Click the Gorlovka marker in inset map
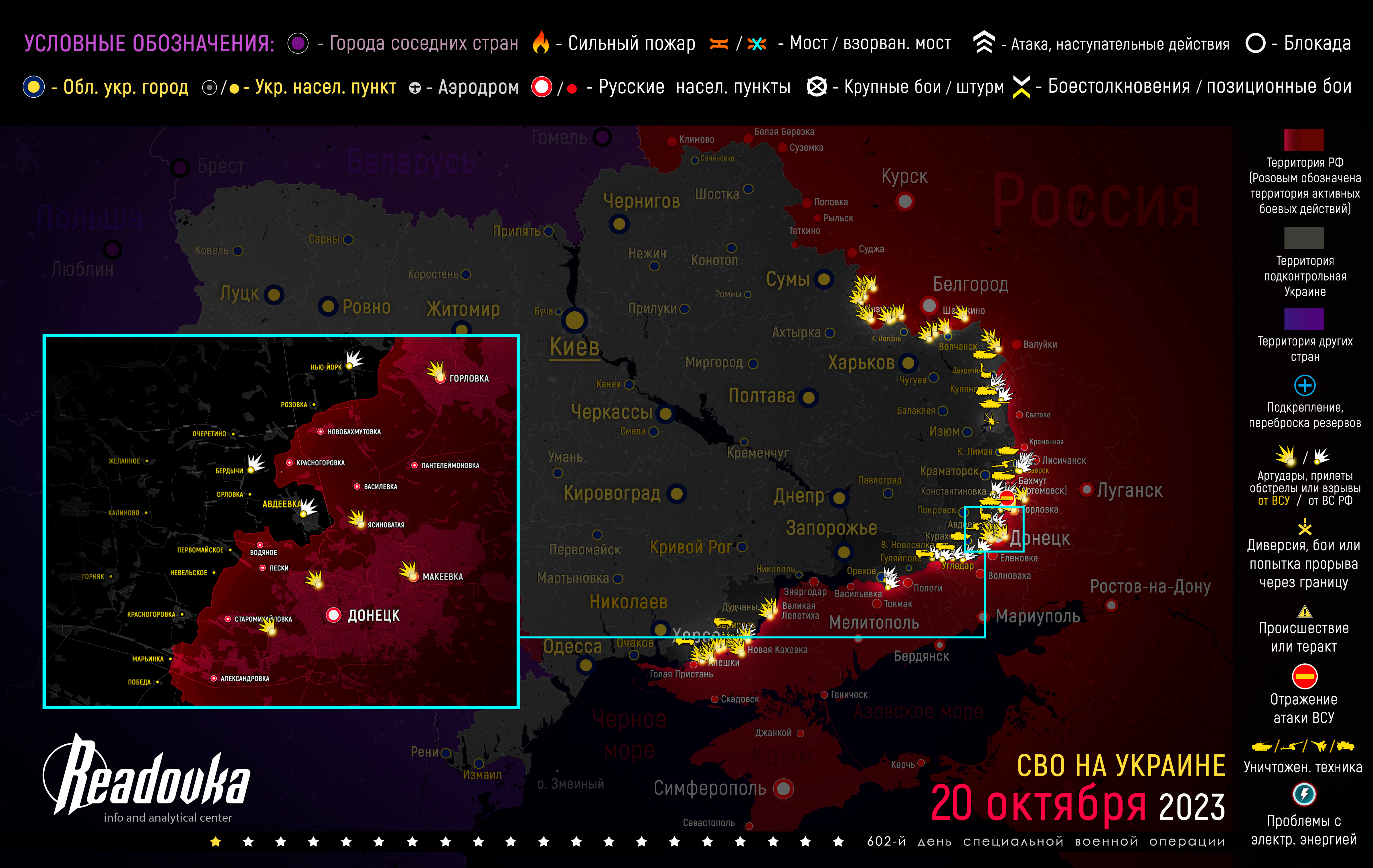 coord(440,378)
